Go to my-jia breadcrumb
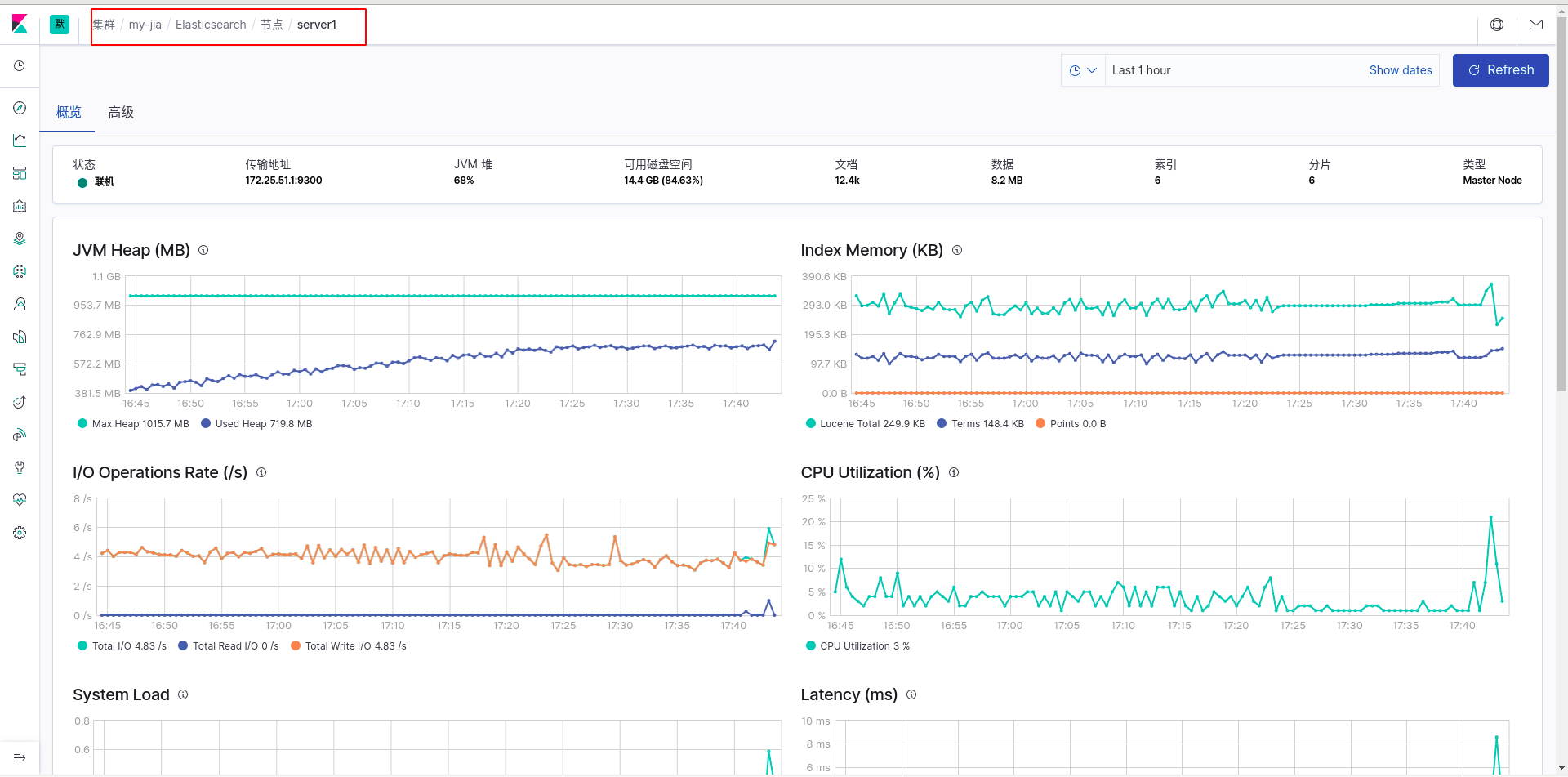The height and width of the screenshot is (777, 1568). (x=145, y=25)
